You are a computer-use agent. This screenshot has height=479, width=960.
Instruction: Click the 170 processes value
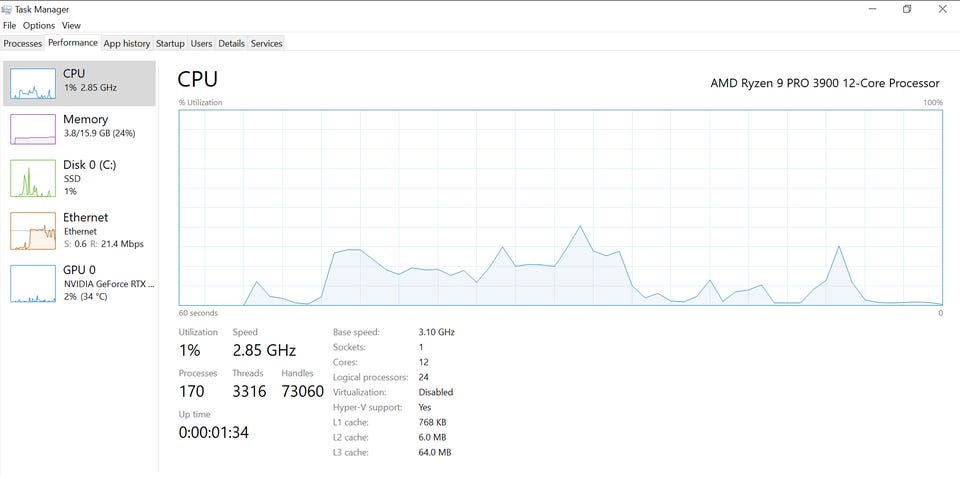pos(192,391)
